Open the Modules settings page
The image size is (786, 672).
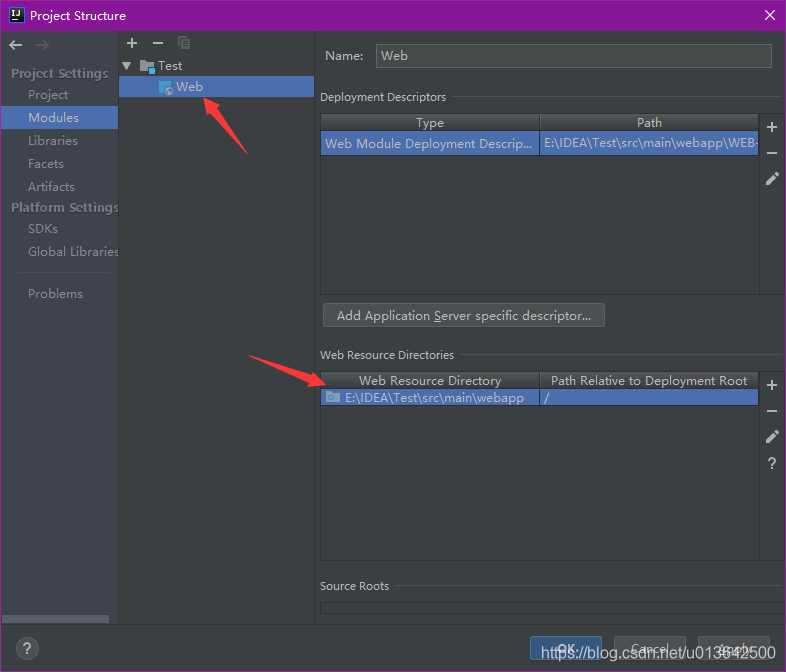[59, 117]
